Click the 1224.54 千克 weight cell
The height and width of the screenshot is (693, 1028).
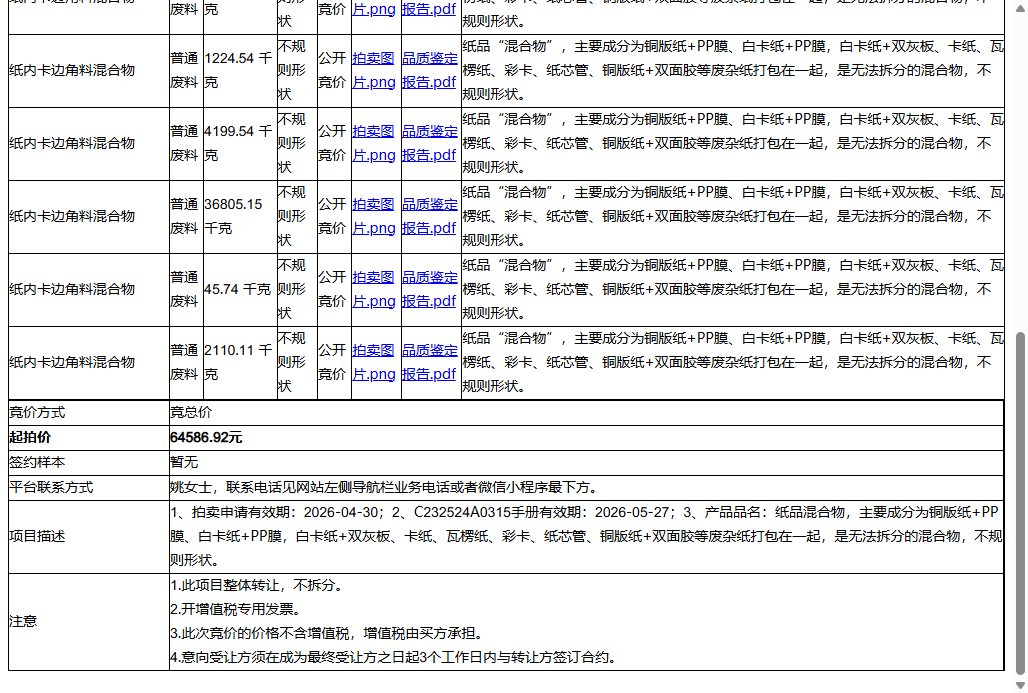tap(240, 71)
